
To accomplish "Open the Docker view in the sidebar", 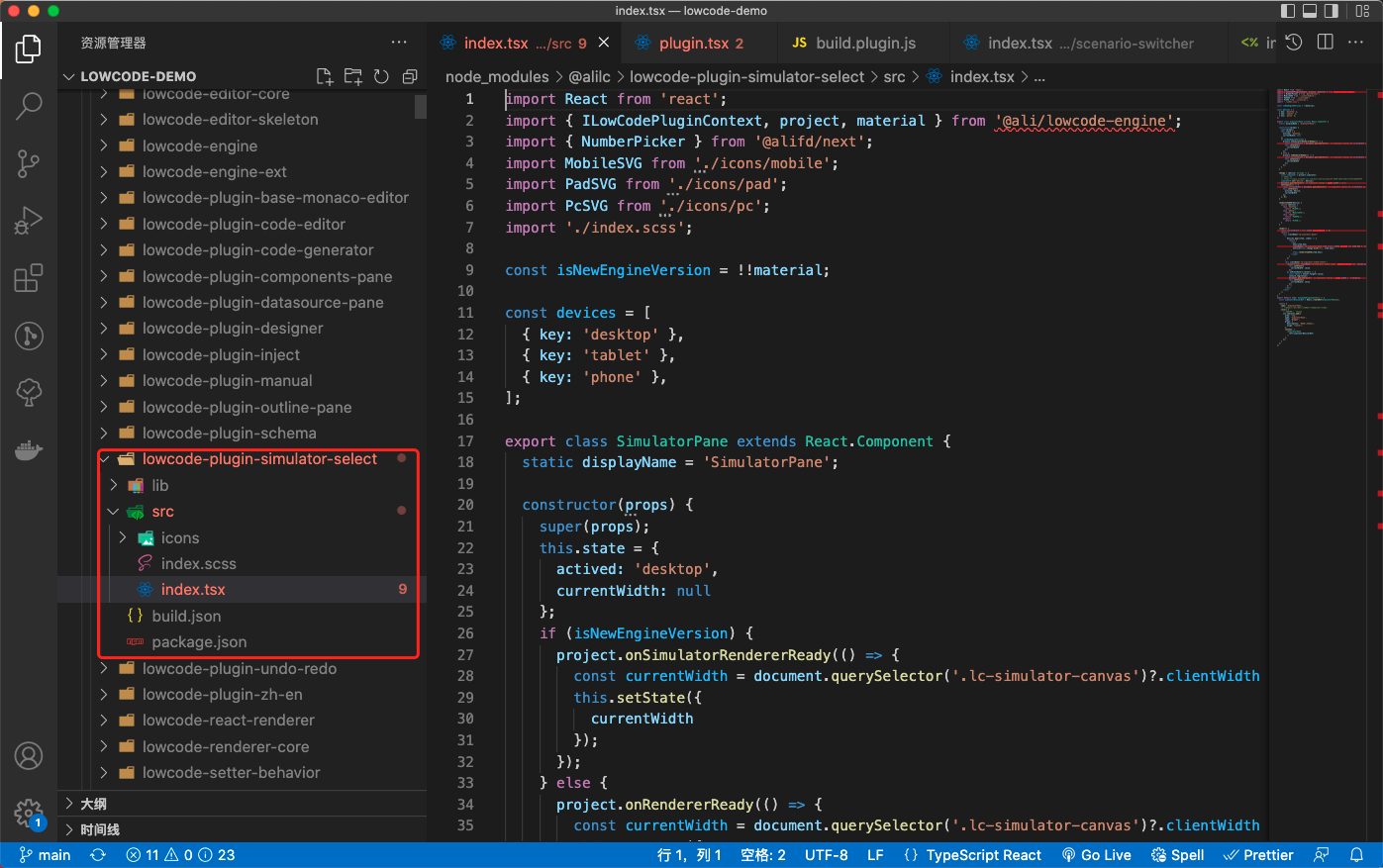I will (x=29, y=450).
